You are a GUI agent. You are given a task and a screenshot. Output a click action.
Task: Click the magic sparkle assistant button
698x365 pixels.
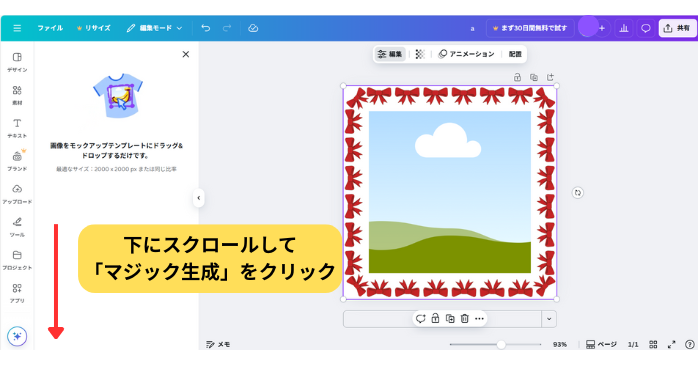click(x=17, y=336)
